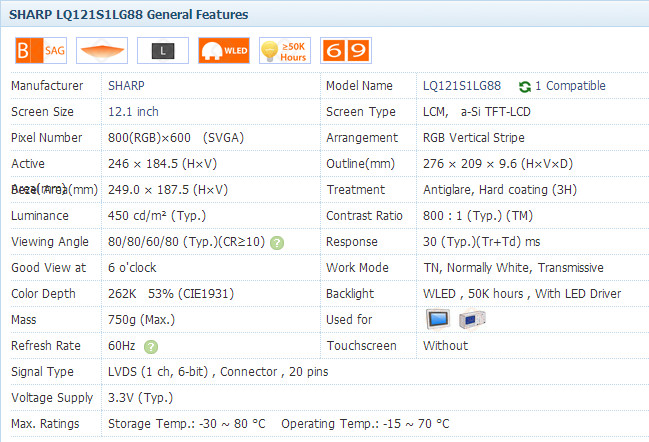Click the ≥50K Hours lifetime icon
The width and height of the screenshot is (649, 442).
[285, 50]
